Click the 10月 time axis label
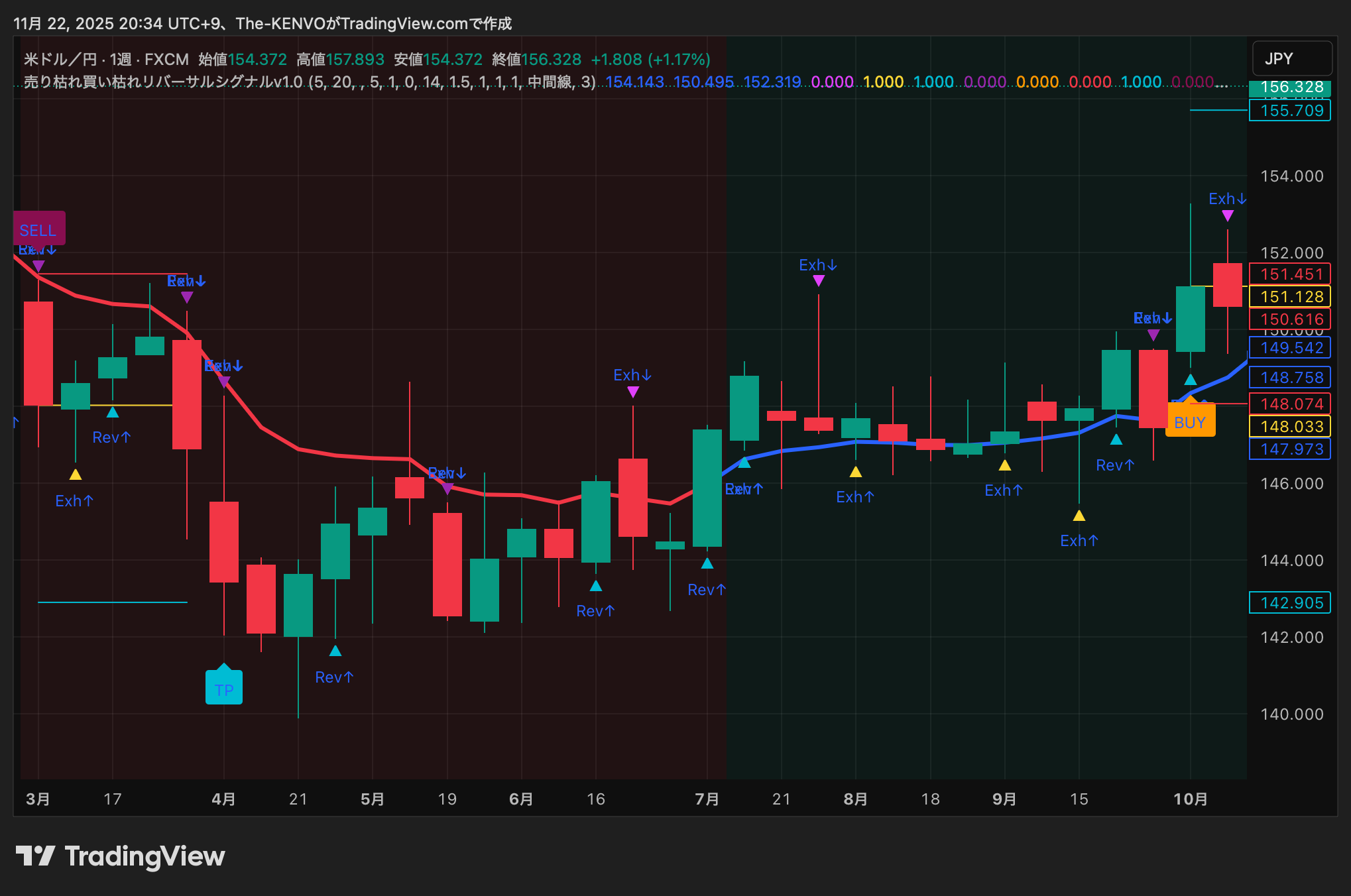Screen dimensions: 1351x896 pyautogui.click(x=1191, y=799)
